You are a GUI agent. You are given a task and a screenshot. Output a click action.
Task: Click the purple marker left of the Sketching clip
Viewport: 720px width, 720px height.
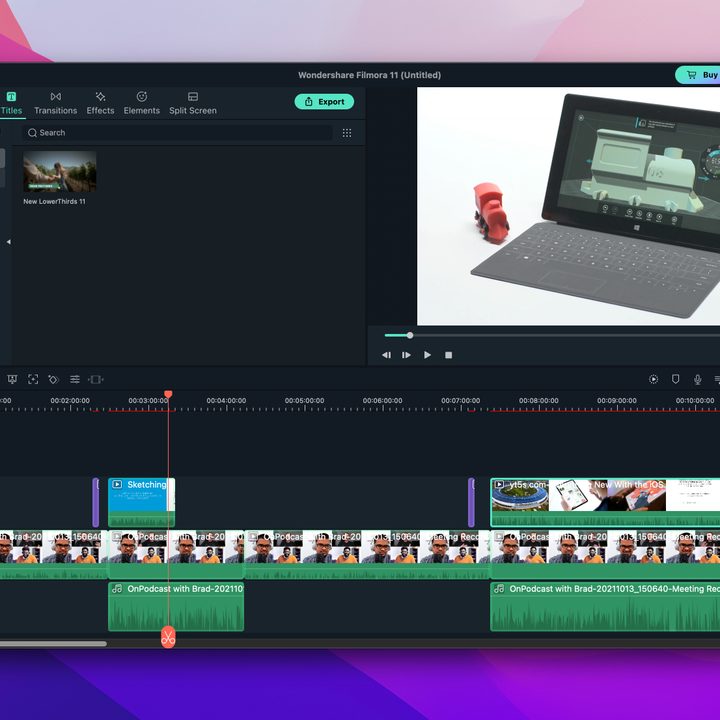point(96,502)
